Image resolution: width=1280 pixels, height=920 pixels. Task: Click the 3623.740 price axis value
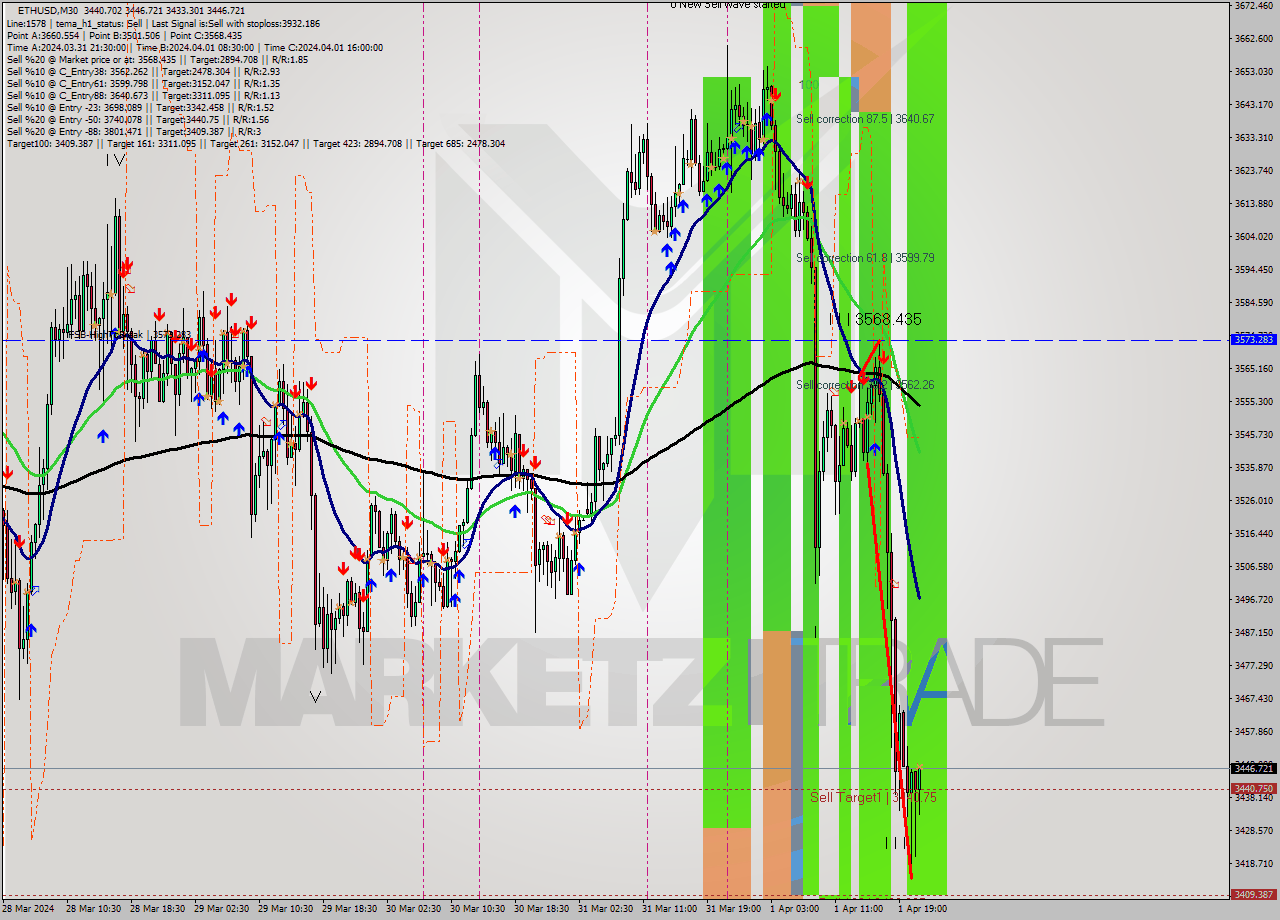click(1253, 170)
